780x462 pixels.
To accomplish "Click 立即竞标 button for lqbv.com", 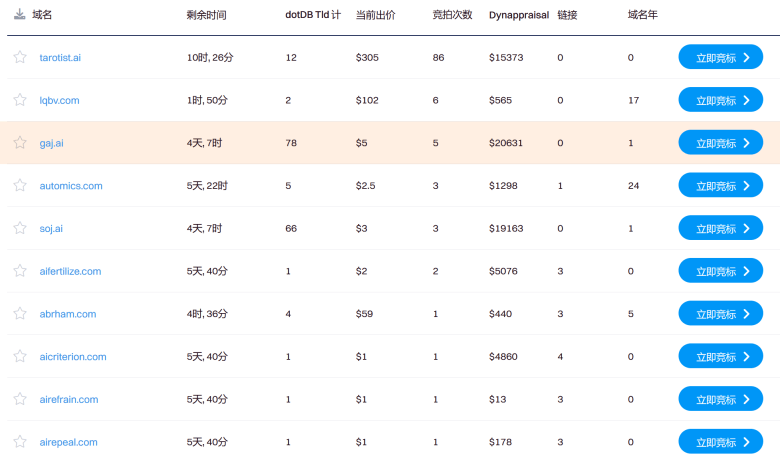I will click(x=721, y=100).
